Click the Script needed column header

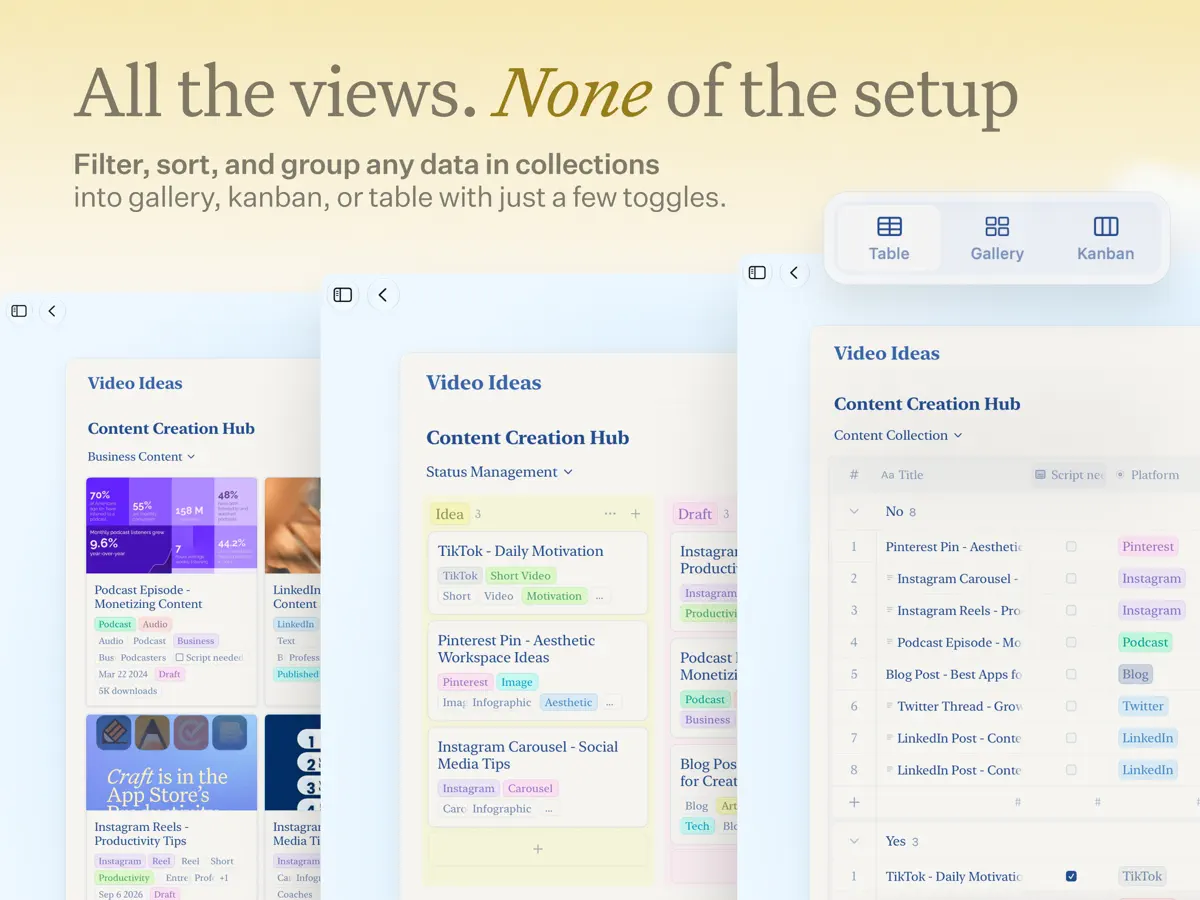(x=1069, y=475)
